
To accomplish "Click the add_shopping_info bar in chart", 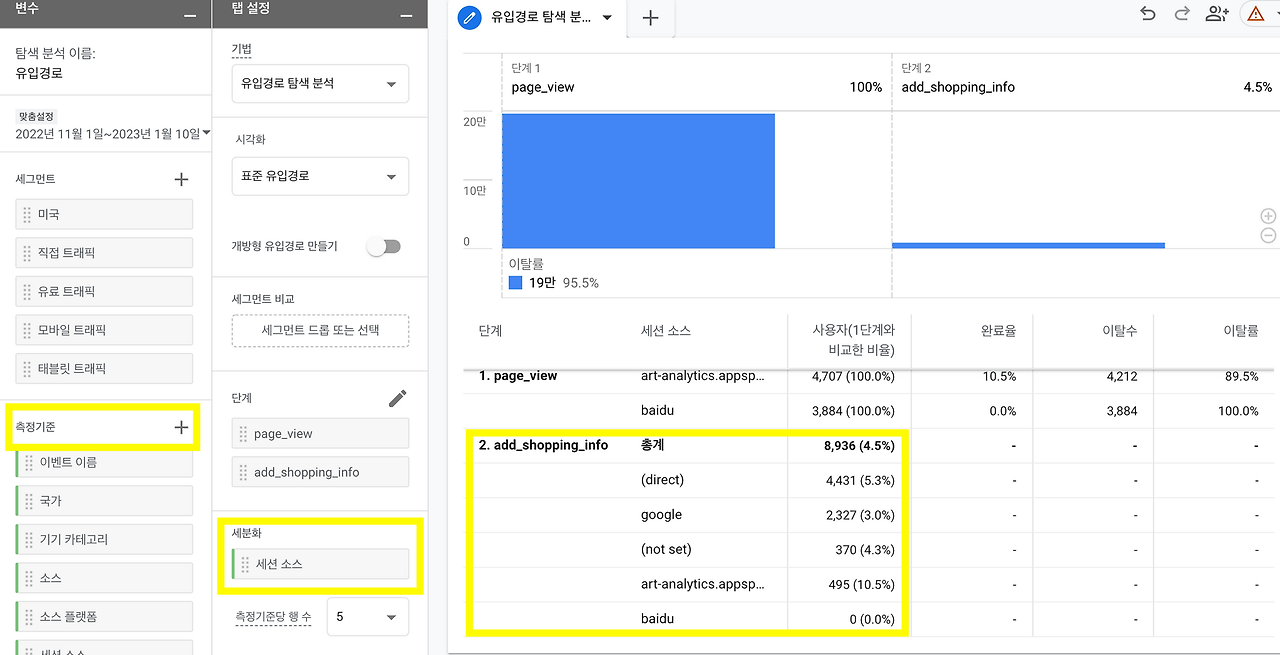I will [x=1028, y=245].
